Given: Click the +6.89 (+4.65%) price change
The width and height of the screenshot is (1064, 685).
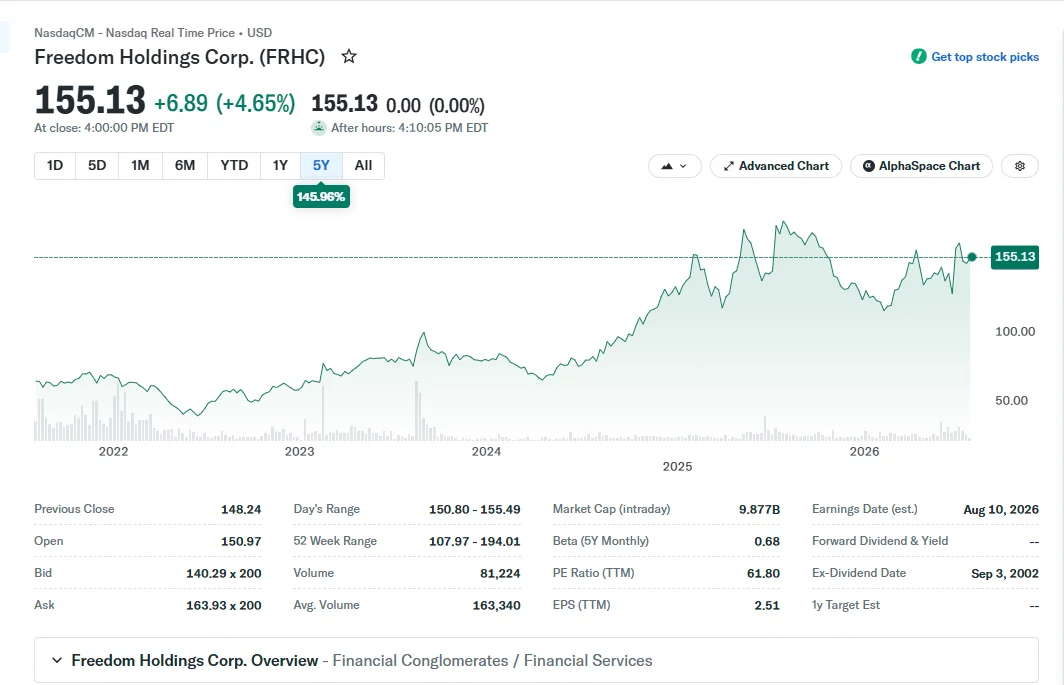Looking at the screenshot, I should [225, 103].
